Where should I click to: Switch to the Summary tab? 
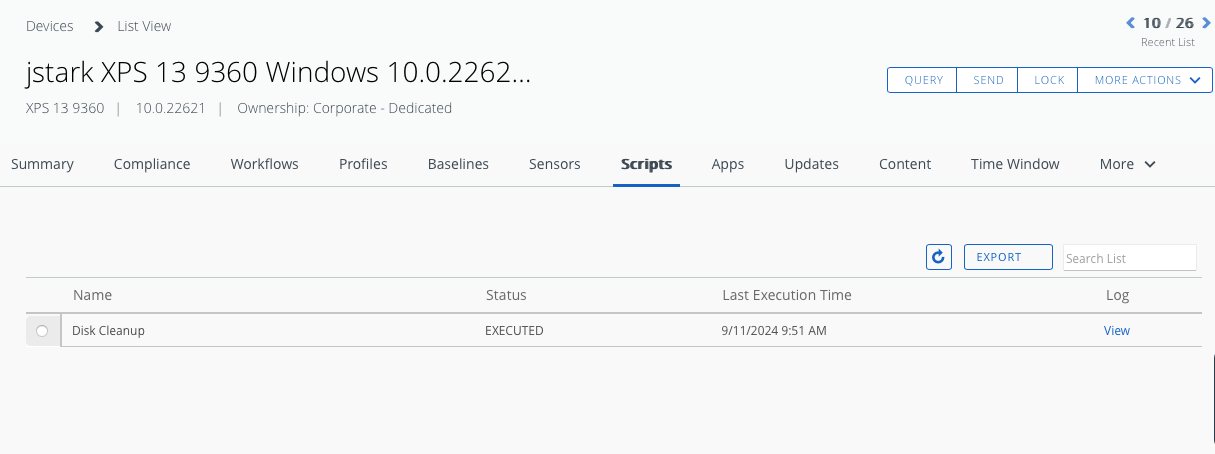click(x=42, y=164)
